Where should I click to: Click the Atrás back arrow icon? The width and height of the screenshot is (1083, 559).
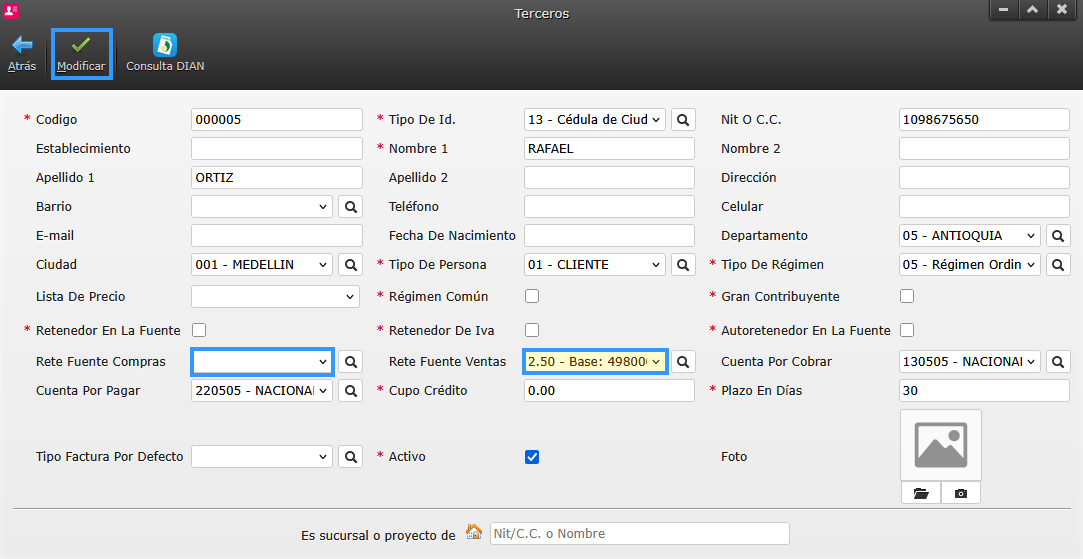(22, 46)
